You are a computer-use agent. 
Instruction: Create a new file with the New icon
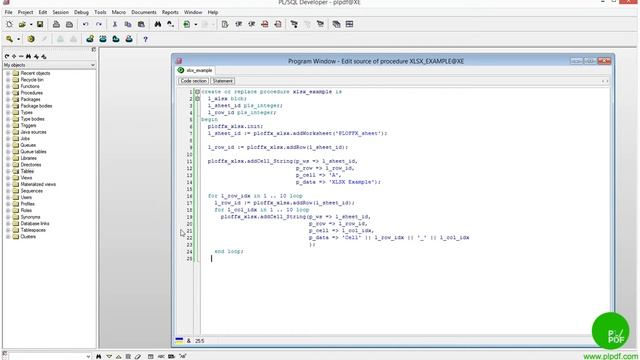(x=9, y=24)
